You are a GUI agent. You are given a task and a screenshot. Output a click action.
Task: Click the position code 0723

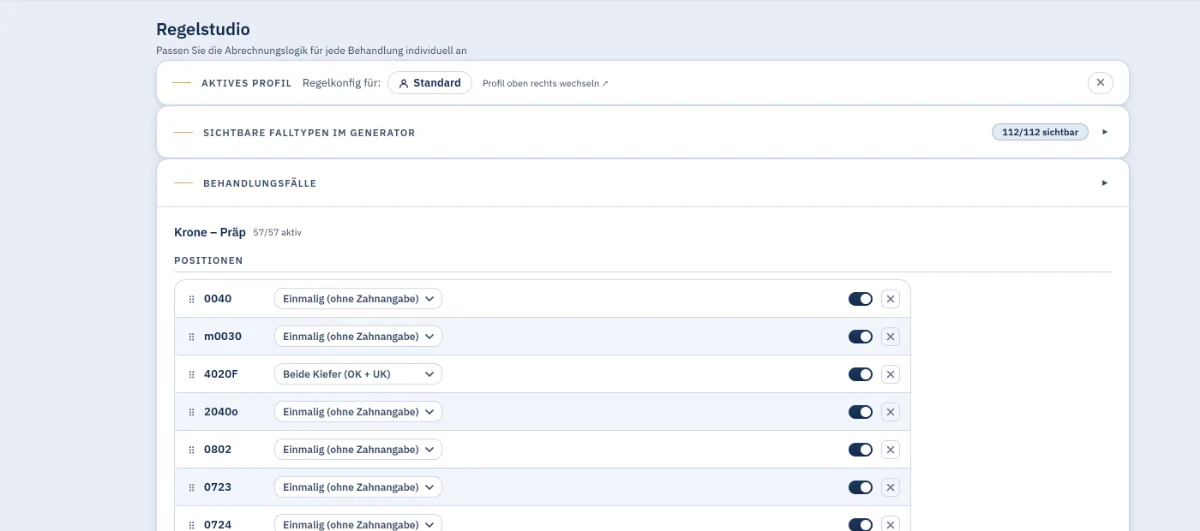click(x=218, y=488)
